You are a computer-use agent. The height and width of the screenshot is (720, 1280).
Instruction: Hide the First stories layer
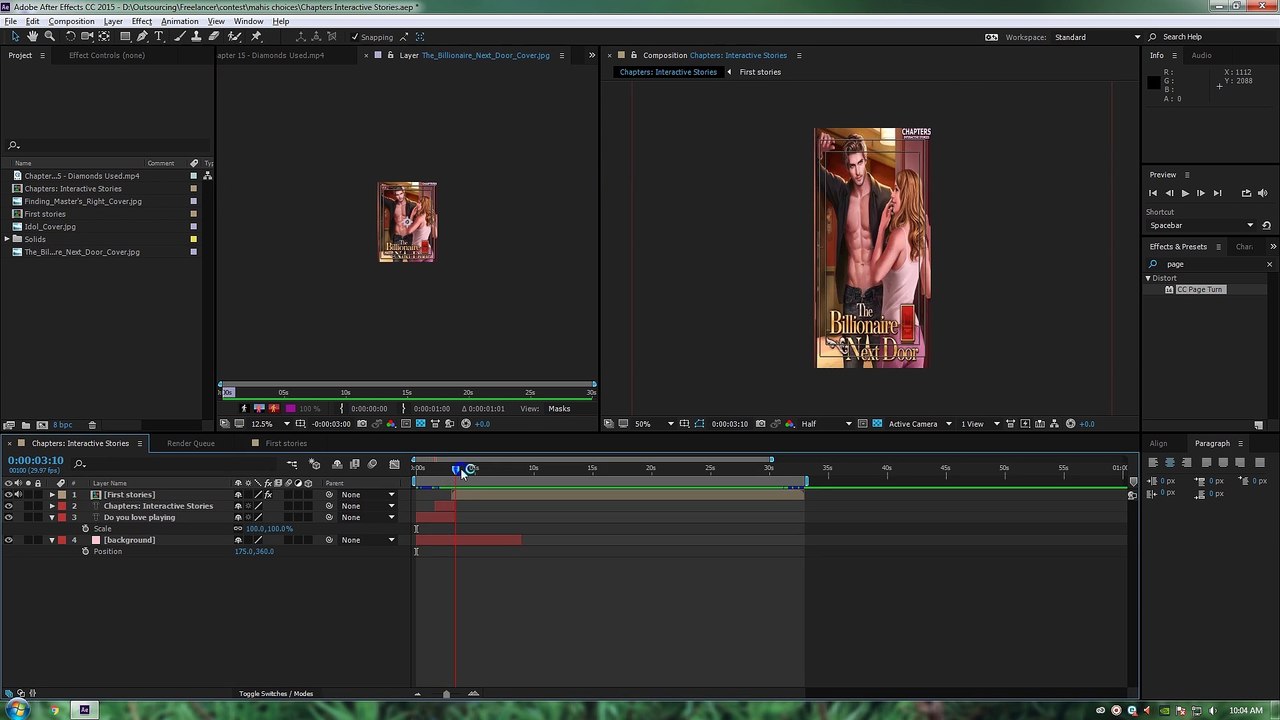click(9, 495)
